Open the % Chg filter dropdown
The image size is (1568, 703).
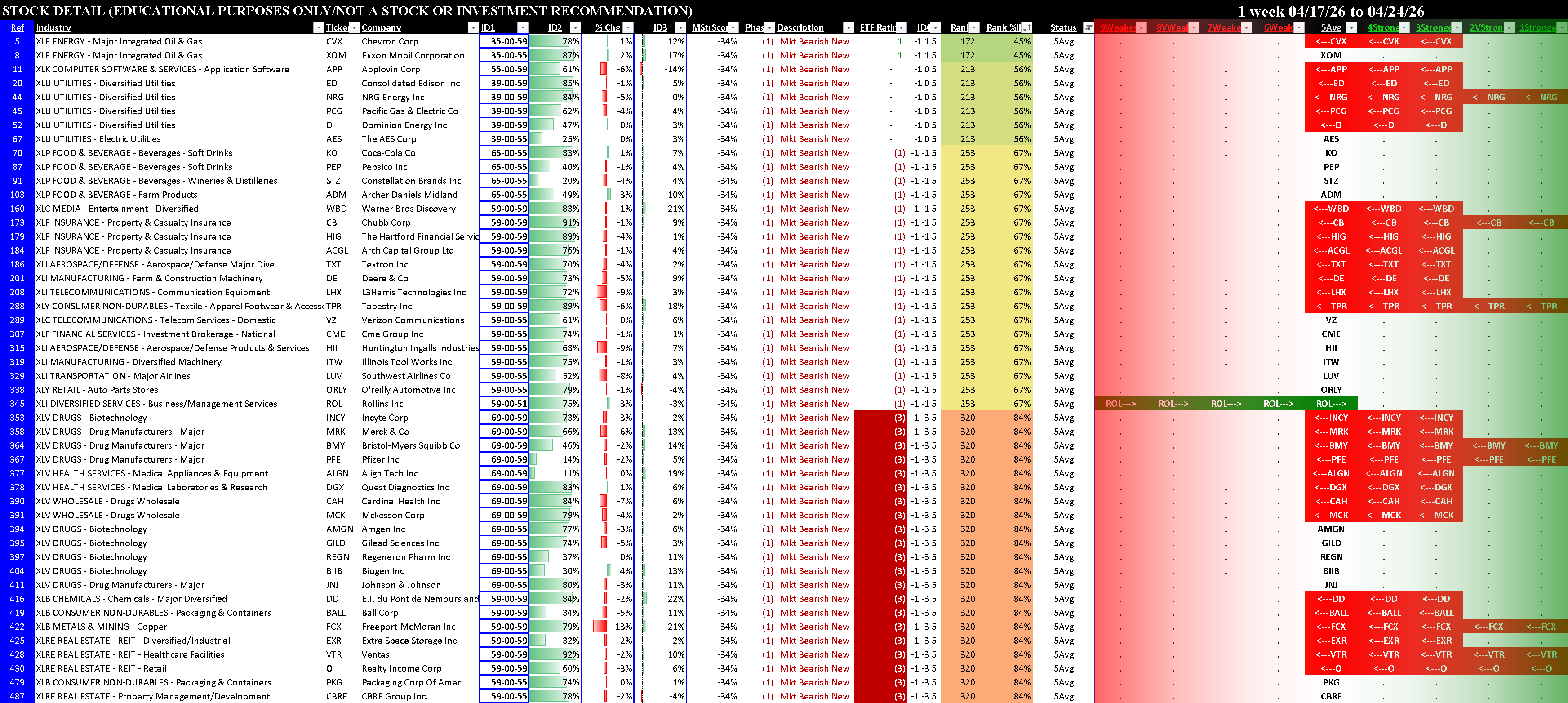[628, 28]
